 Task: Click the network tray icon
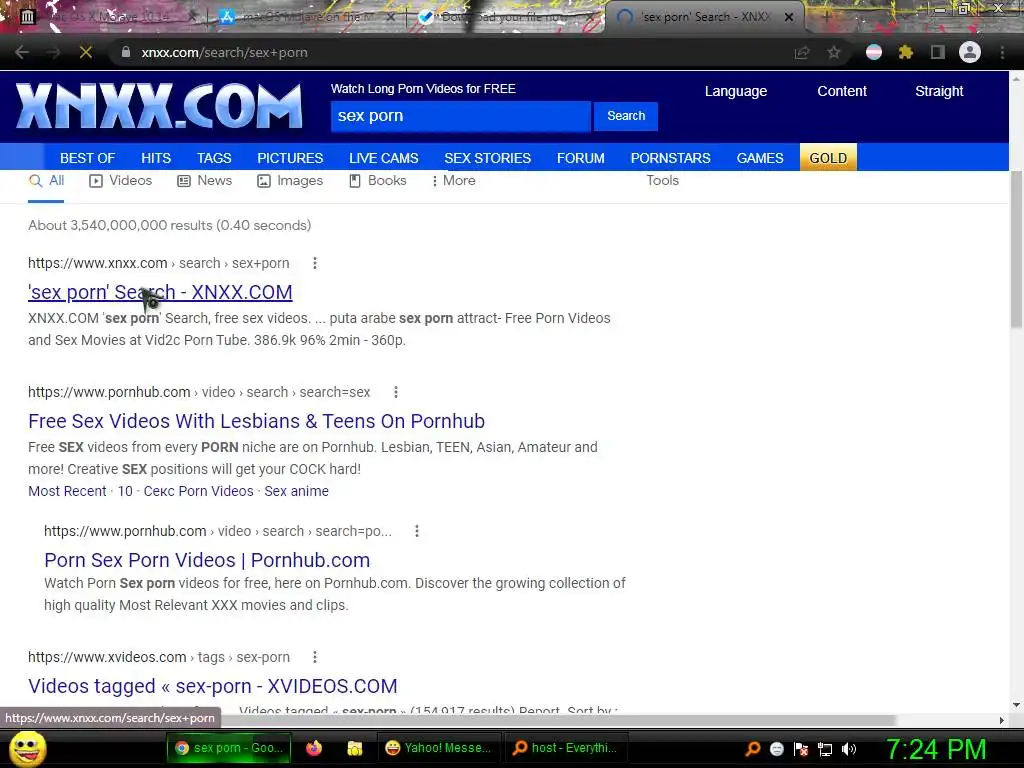[x=825, y=749]
